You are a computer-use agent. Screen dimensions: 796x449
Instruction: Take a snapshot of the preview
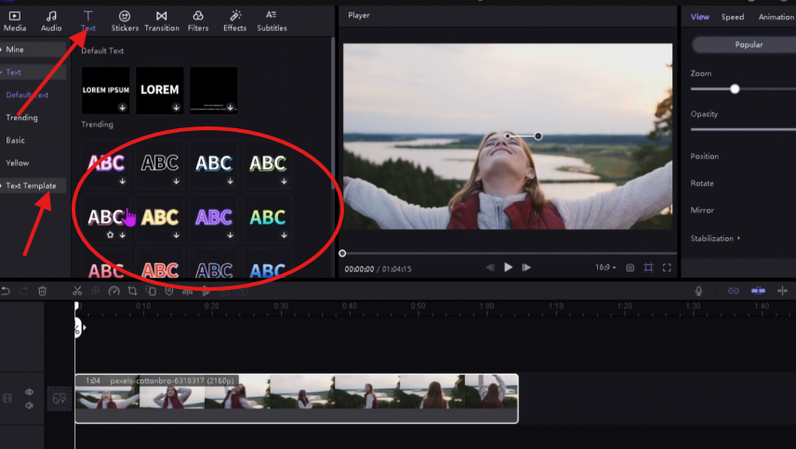630,268
